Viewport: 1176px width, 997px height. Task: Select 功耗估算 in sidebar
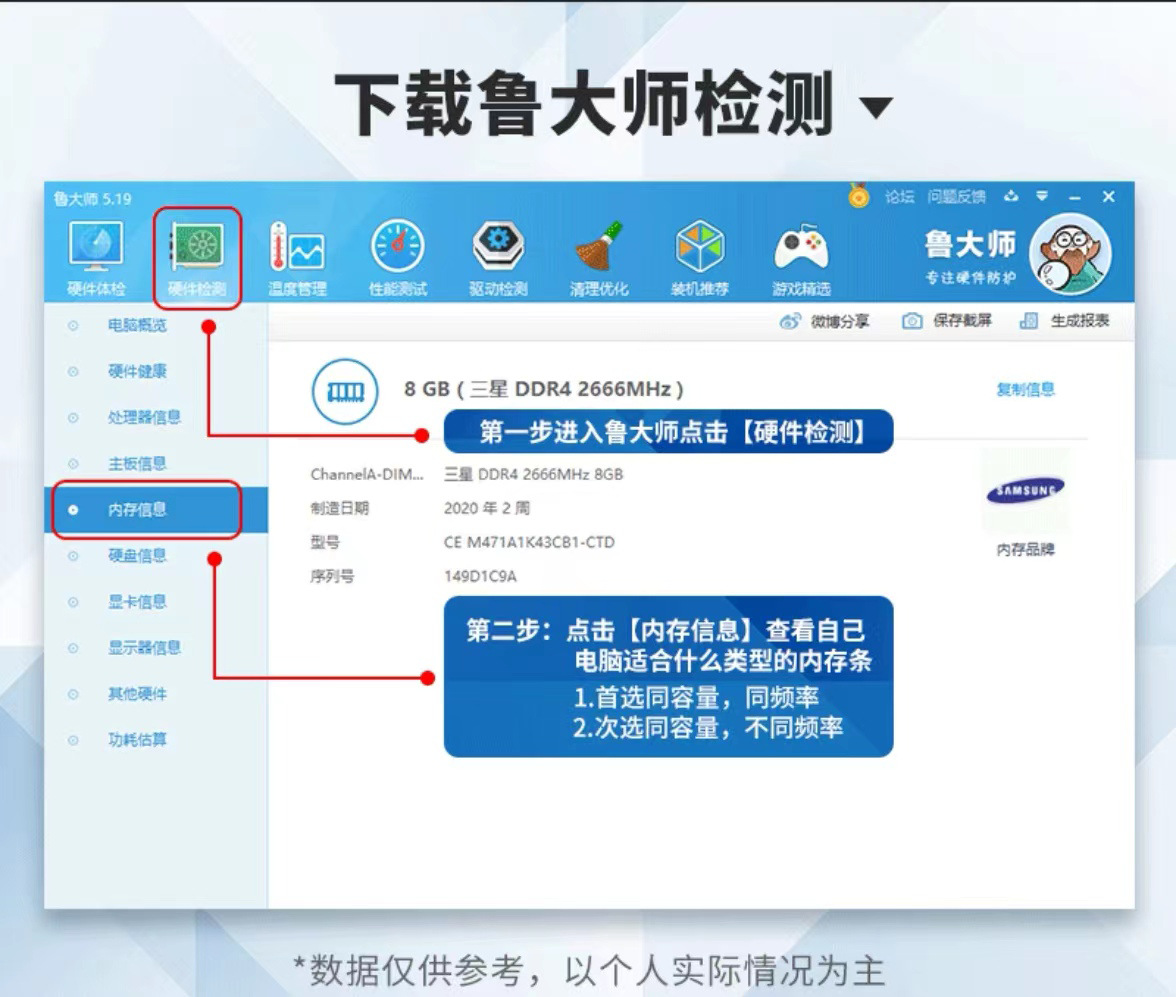(137, 740)
